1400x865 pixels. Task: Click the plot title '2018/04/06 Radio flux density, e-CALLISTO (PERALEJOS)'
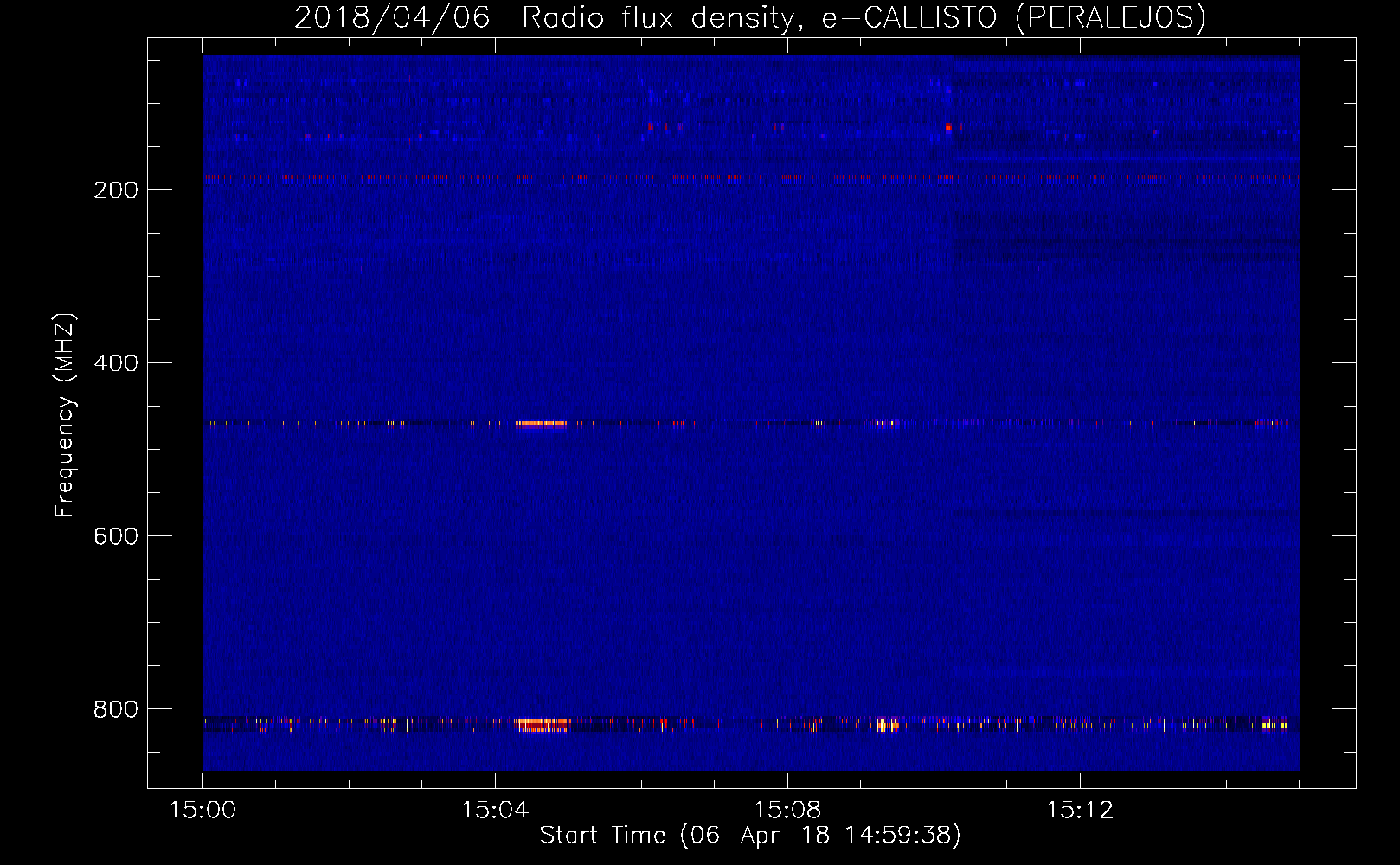click(749, 17)
